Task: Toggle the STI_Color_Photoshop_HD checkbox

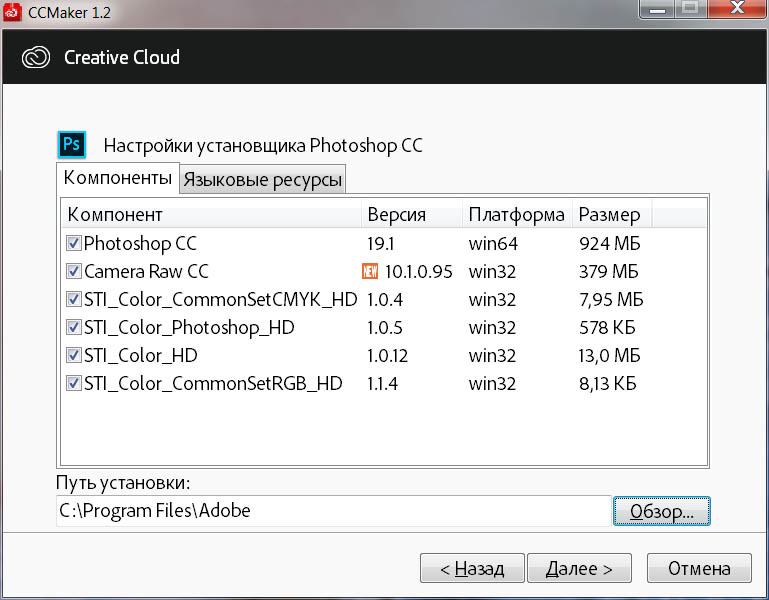Action: tap(74, 327)
